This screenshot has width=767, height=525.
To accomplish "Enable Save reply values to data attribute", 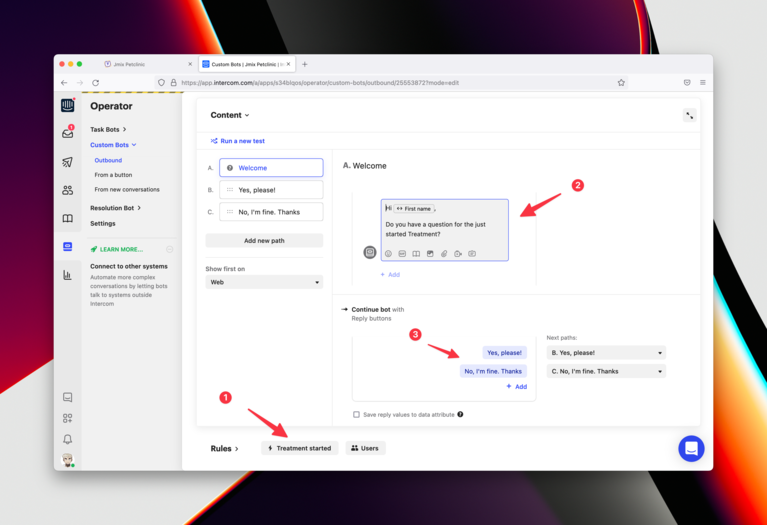I will tap(356, 414).
